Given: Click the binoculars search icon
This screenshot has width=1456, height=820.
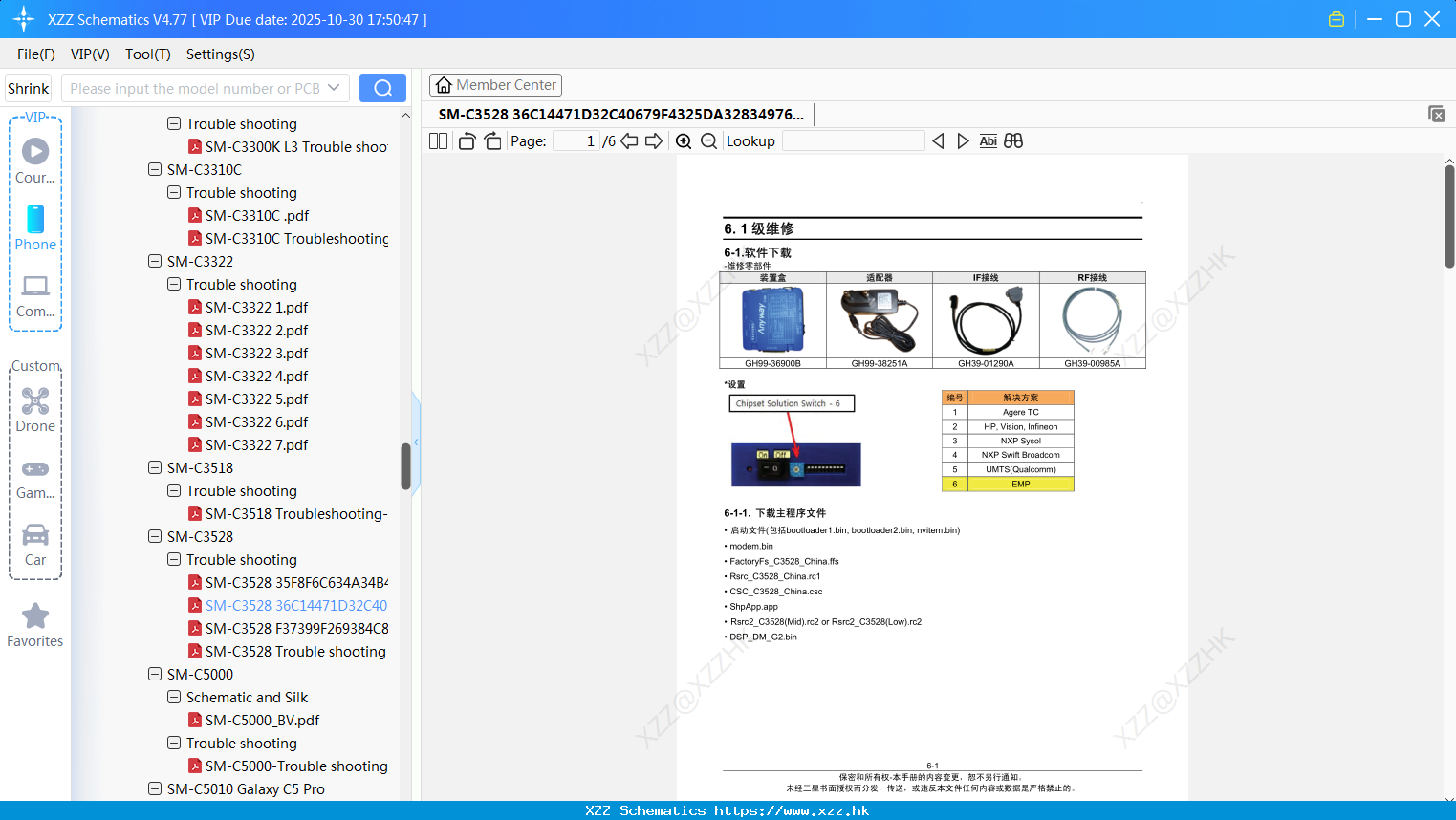Looking at the screenshot, I should tap(1013, 140).
